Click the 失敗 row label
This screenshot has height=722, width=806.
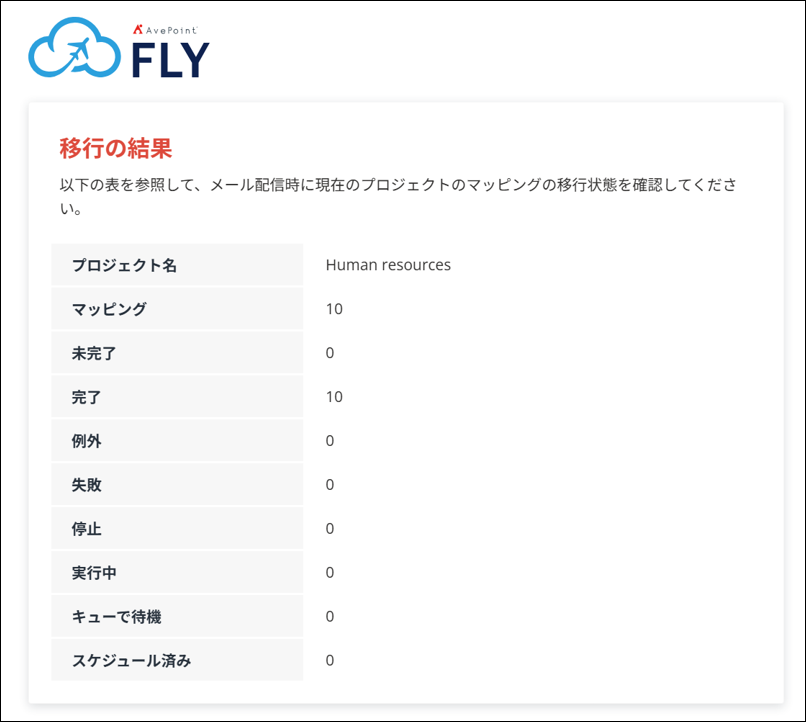point(87,485)
